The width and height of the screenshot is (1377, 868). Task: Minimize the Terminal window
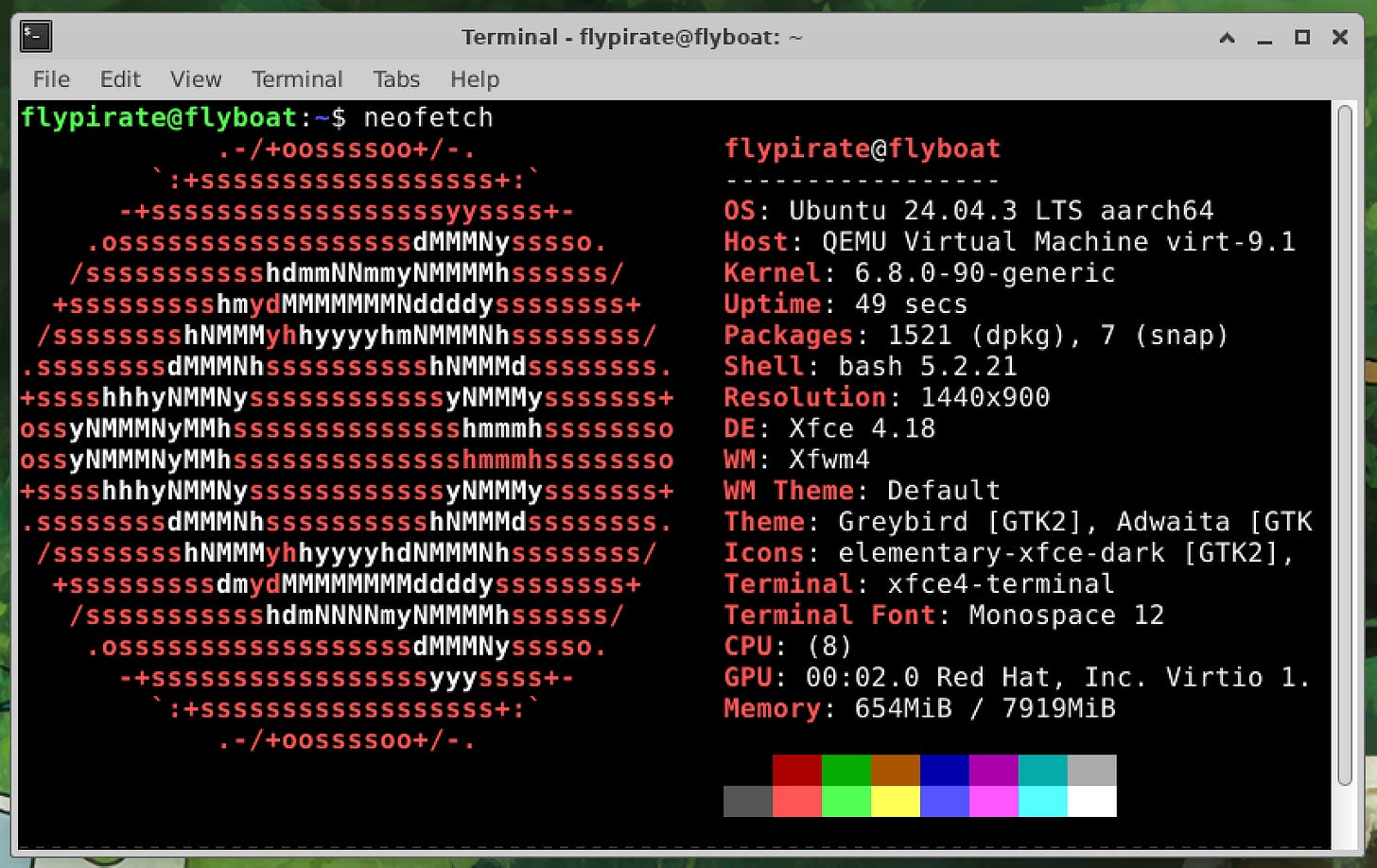click(x=1265, y=38)
